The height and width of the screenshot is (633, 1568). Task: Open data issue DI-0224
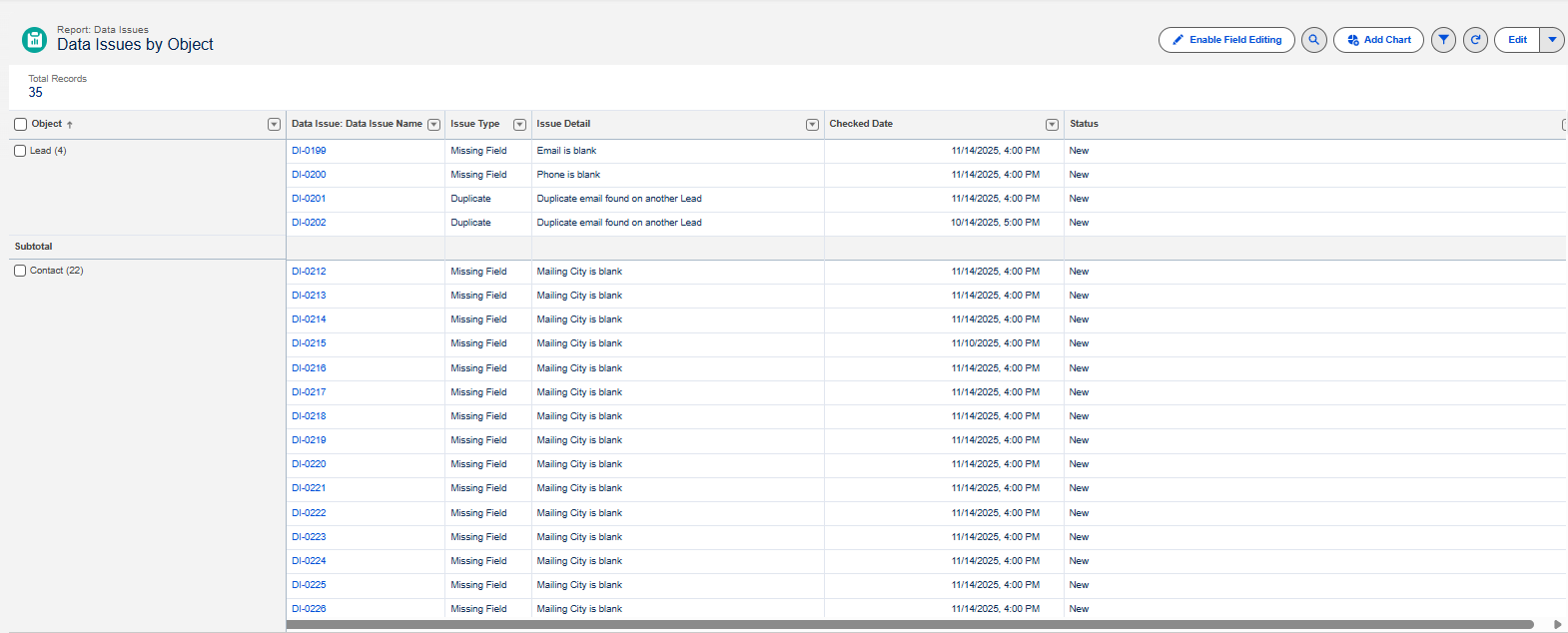309,561
